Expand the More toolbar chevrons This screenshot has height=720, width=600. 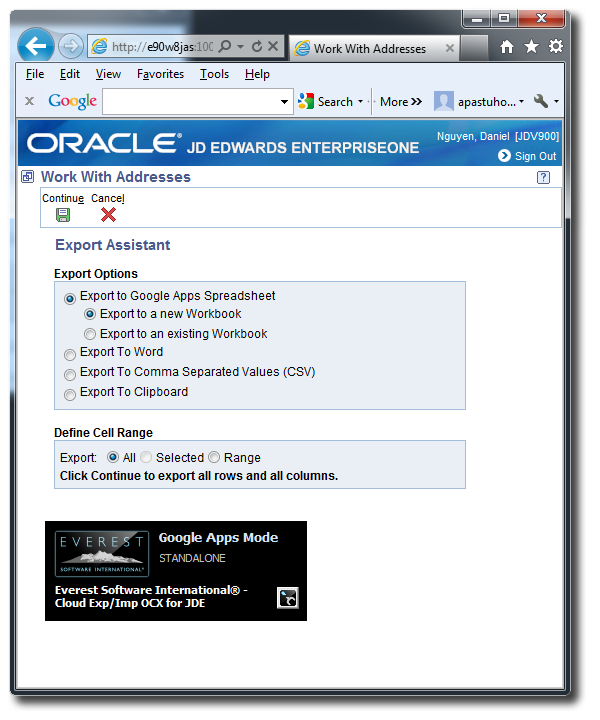coord(416,101)
